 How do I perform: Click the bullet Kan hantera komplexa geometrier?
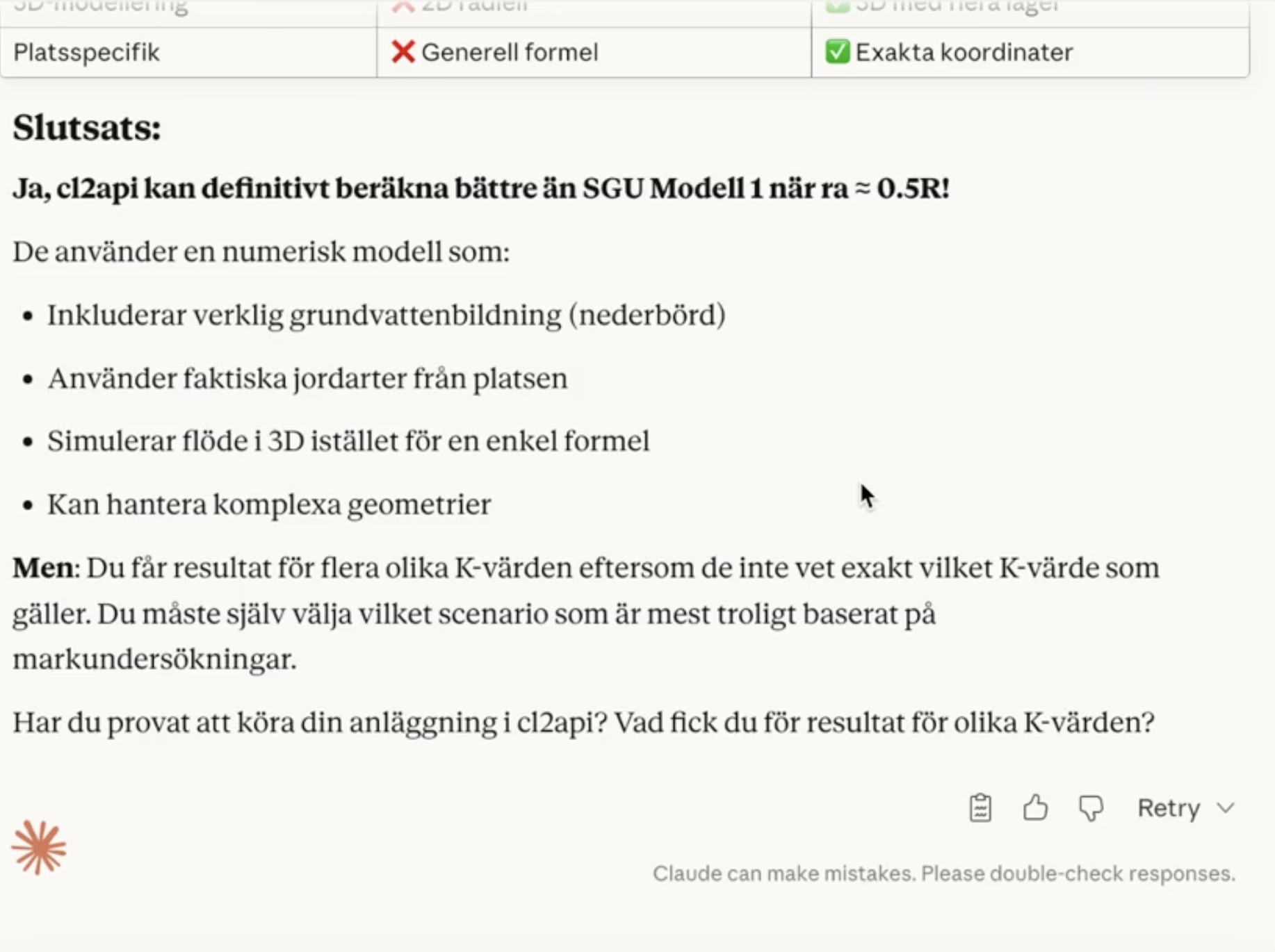269,505
